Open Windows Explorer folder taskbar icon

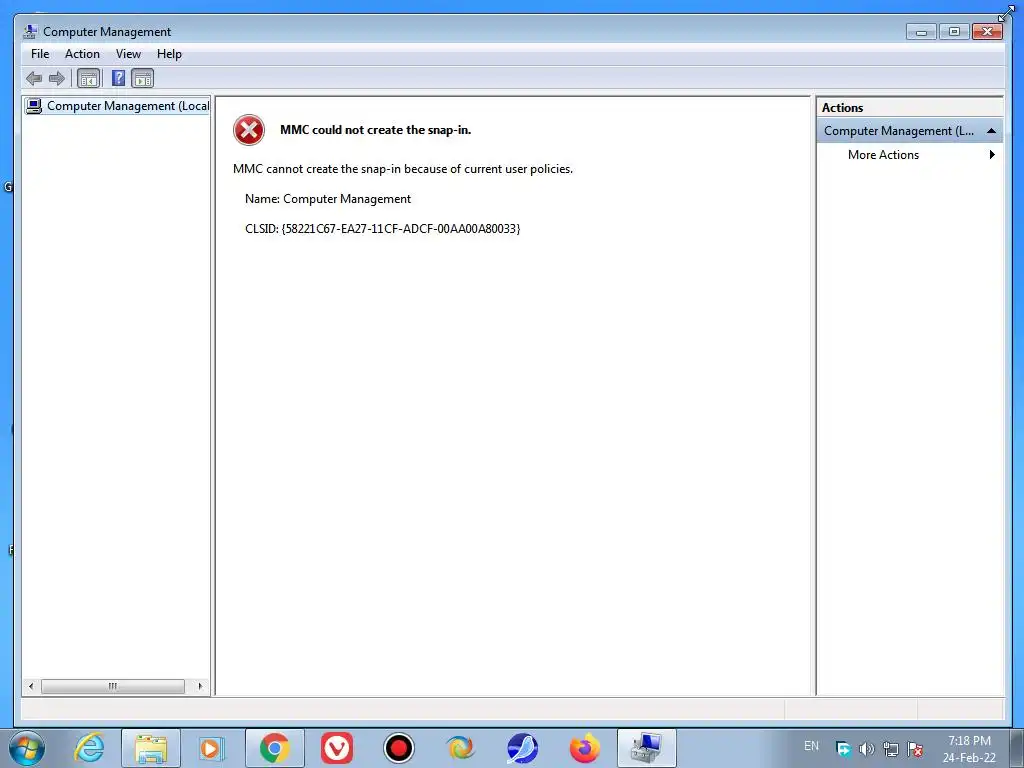click(x=151, y=748)
